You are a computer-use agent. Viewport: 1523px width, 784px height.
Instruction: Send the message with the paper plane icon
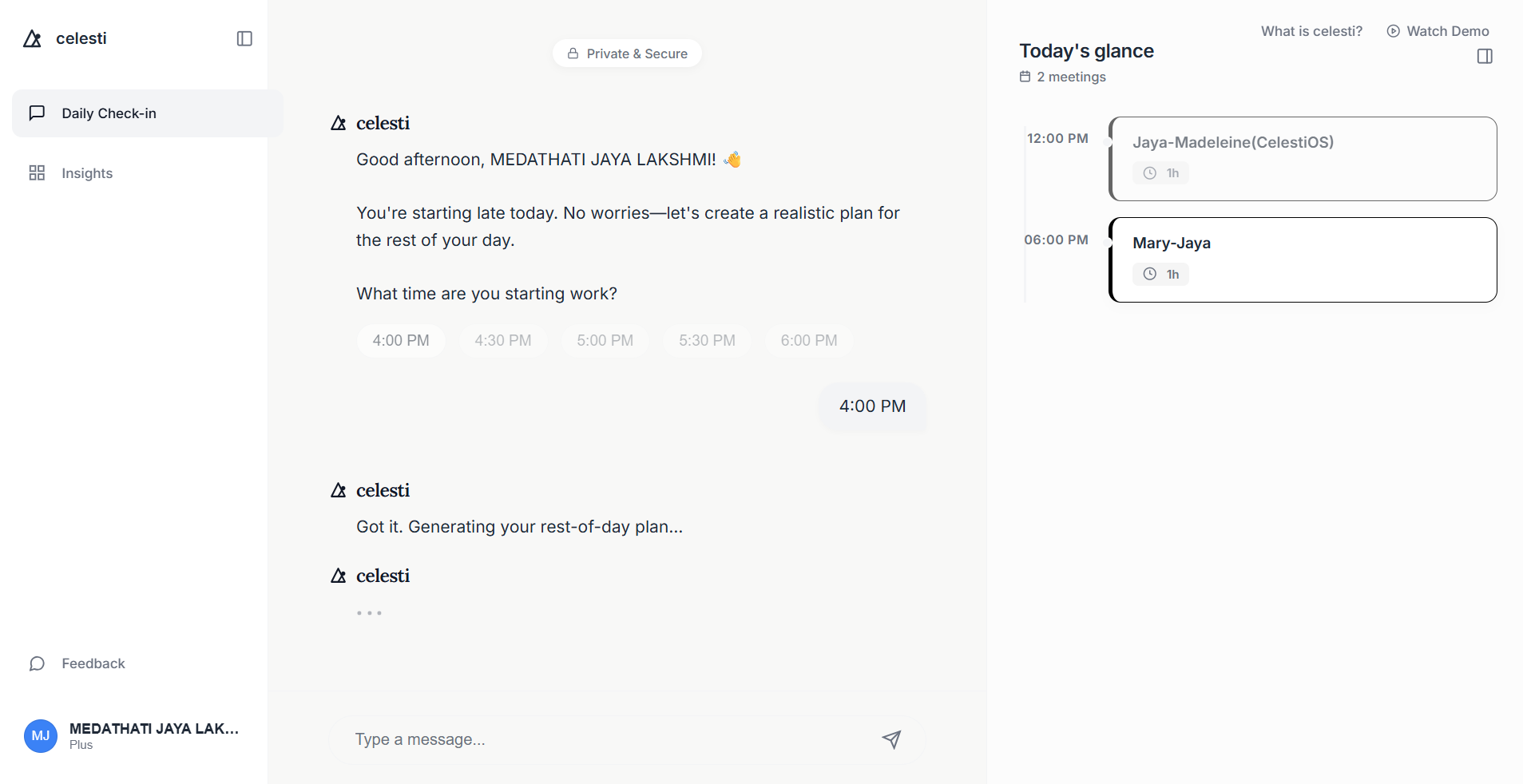point(891,739)
